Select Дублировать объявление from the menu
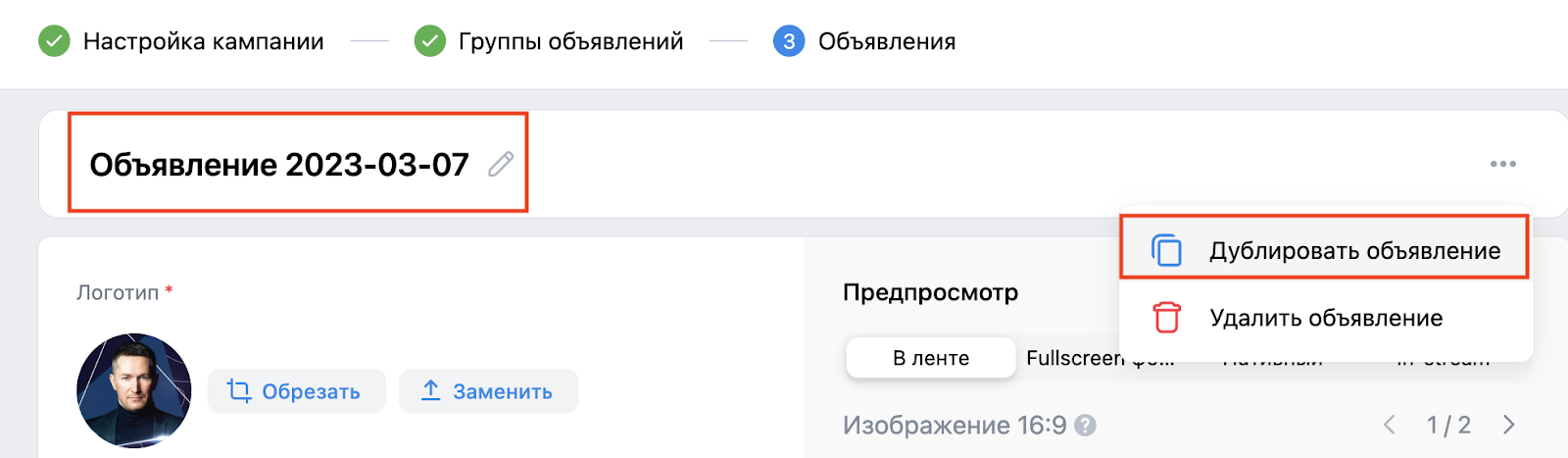1568x458 pixels. point(1354,251)
